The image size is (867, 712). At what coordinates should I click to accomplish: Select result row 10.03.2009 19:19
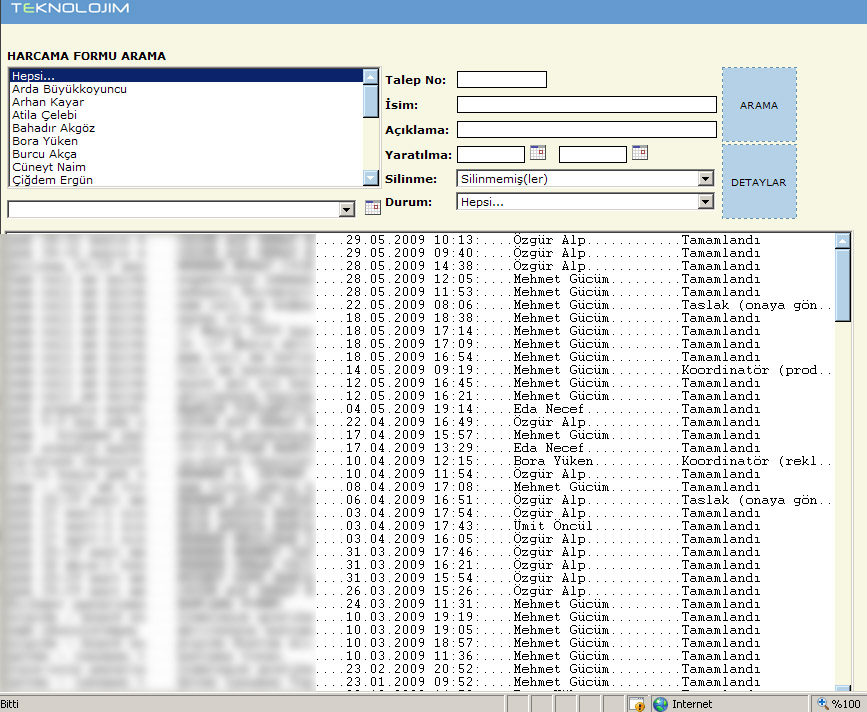(x=420, y=616)
